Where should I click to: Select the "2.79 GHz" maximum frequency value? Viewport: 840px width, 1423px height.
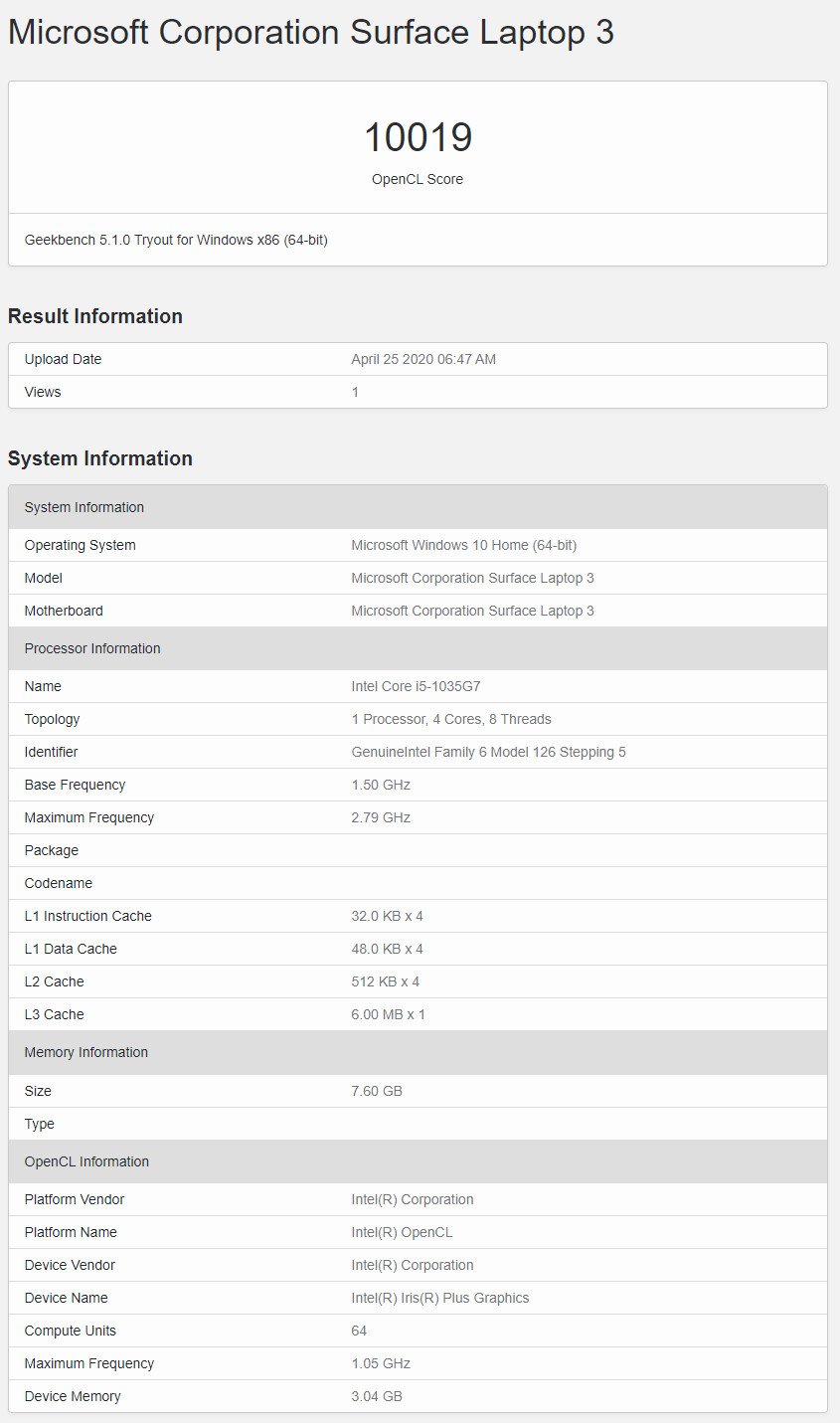pyautogui.click(x=381, y=817)
